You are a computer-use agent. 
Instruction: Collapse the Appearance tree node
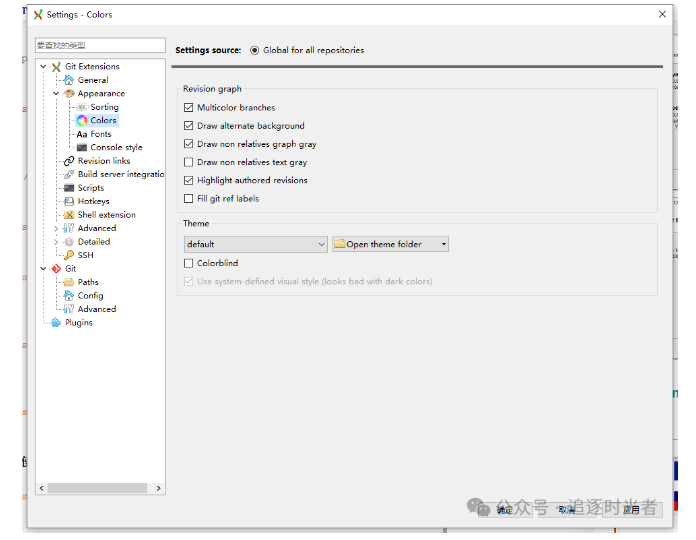(x=56, y=94)
